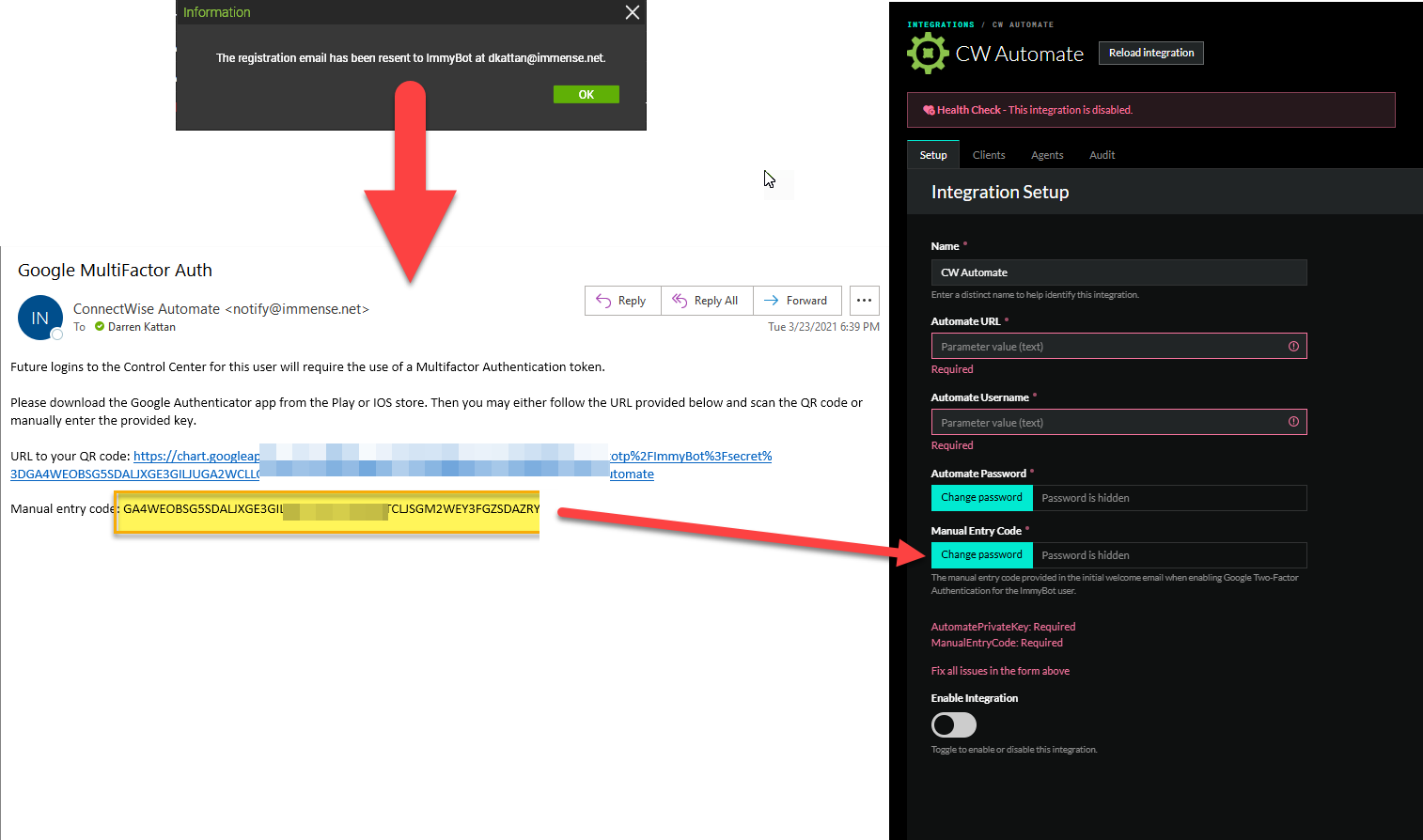
Task: Forward the Google MultiFactor Auth email
Action: tap(796, 301)
